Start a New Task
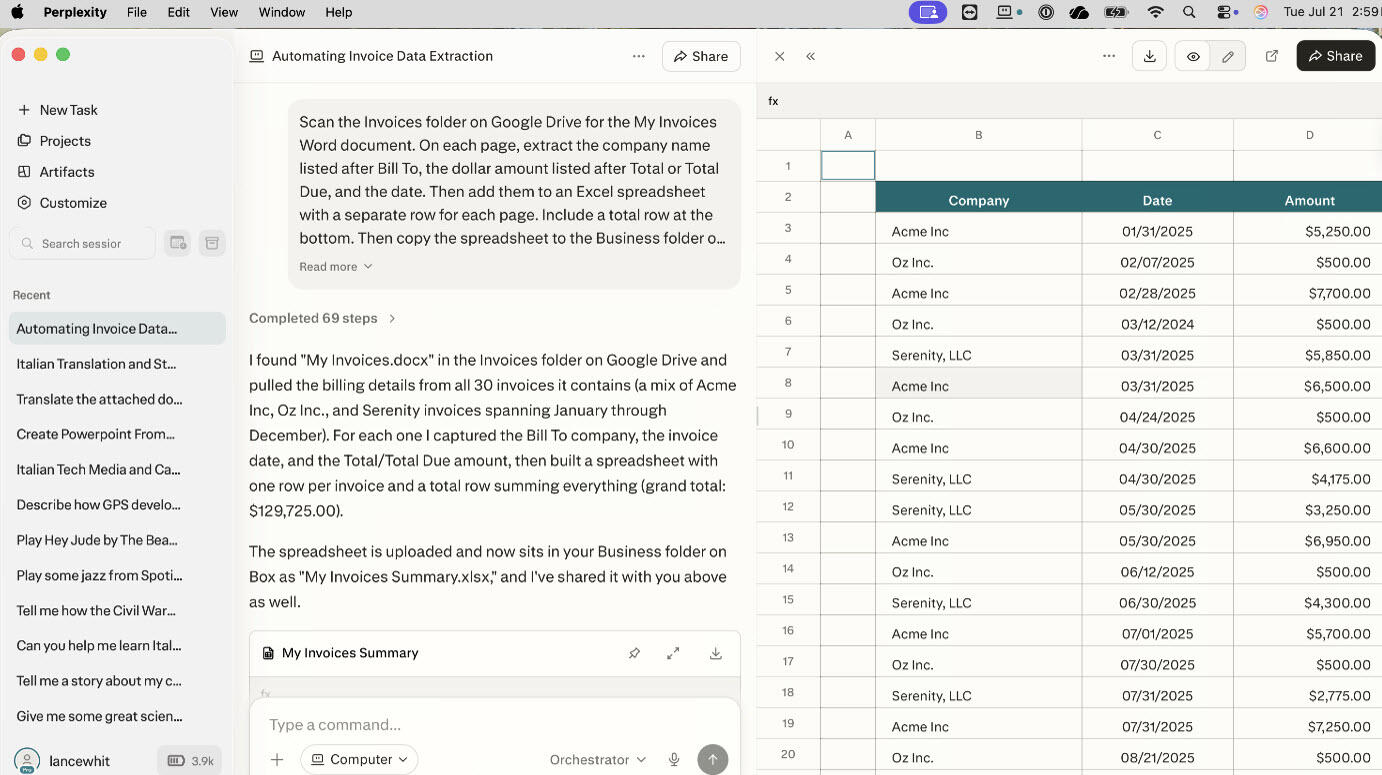 click(x=58, y=110)
